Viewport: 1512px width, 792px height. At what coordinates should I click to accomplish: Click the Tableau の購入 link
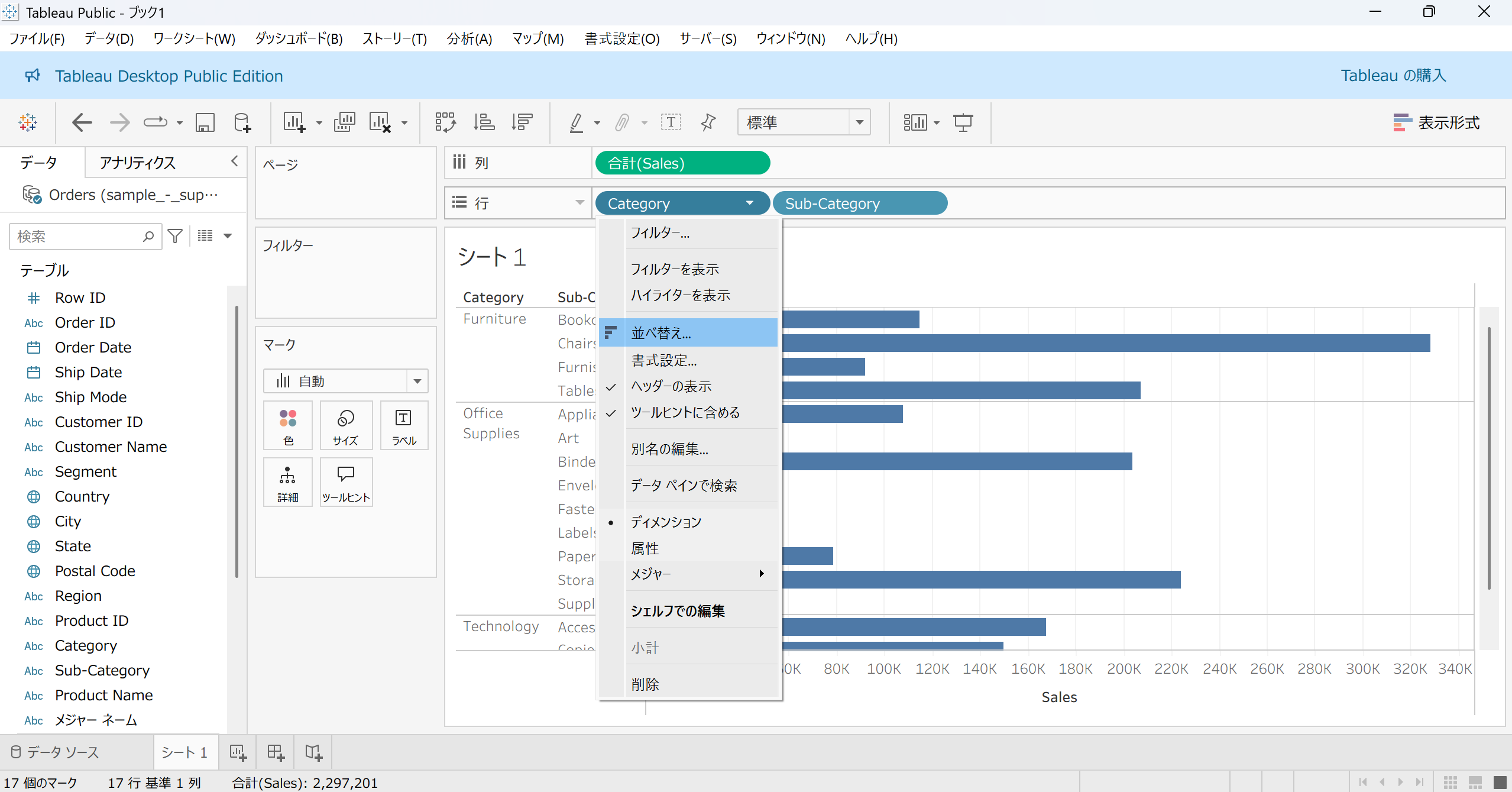point(1393,76)
